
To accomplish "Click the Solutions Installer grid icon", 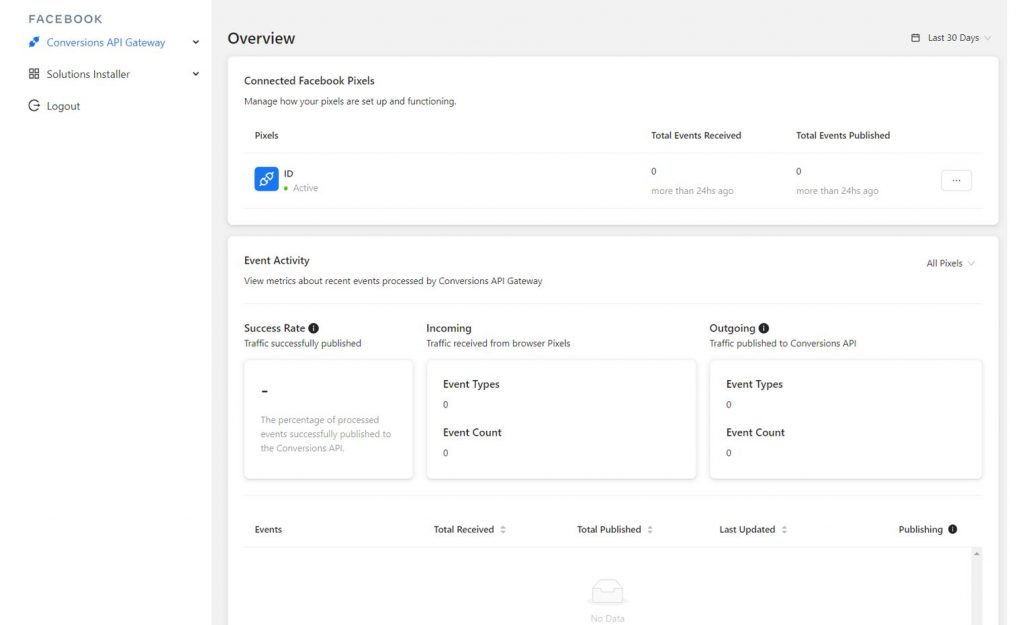I will (x=34, y=74).
